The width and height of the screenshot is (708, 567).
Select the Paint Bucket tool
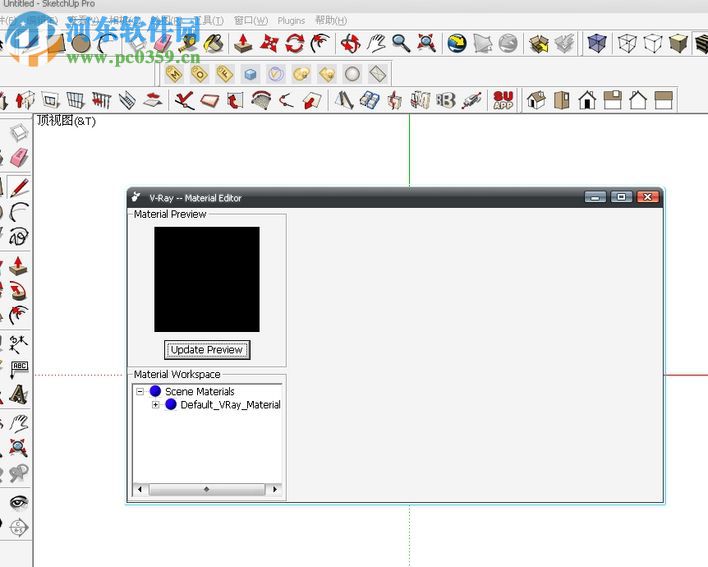(213, 43)
